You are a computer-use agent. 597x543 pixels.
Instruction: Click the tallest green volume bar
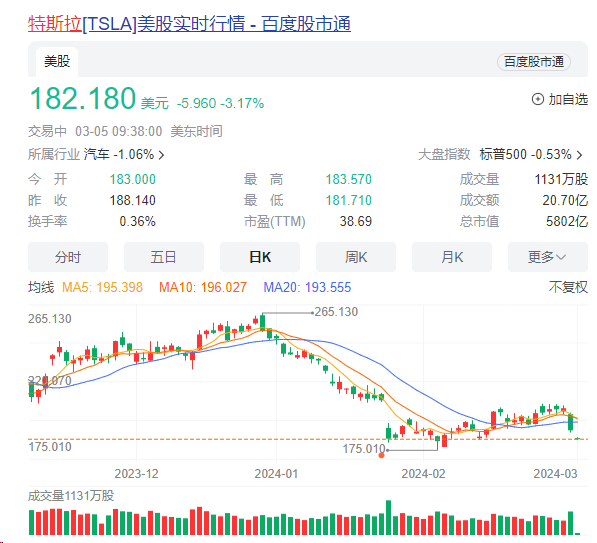click(x=388, y=517)
